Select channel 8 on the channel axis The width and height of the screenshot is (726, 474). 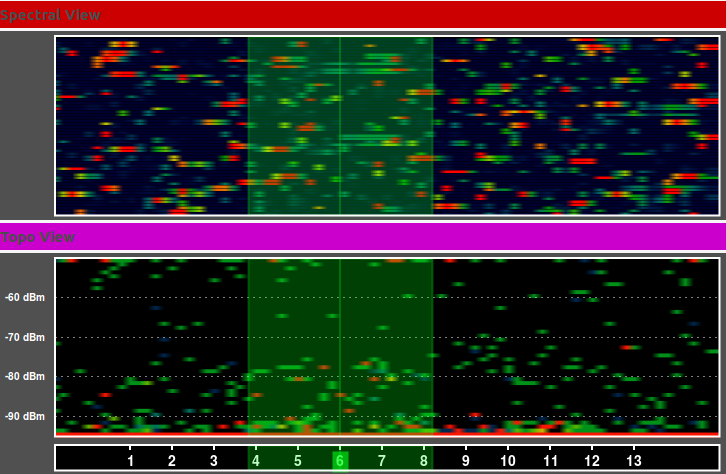424,461
